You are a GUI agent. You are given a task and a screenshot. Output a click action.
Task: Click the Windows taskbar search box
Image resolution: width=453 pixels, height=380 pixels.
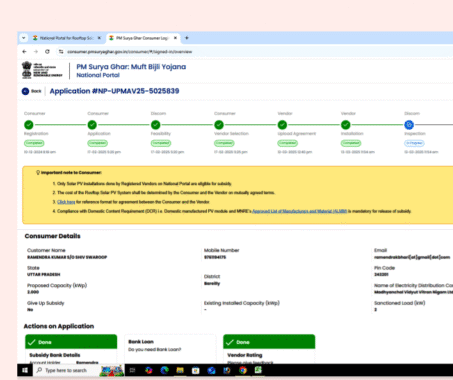coord(79,370)
